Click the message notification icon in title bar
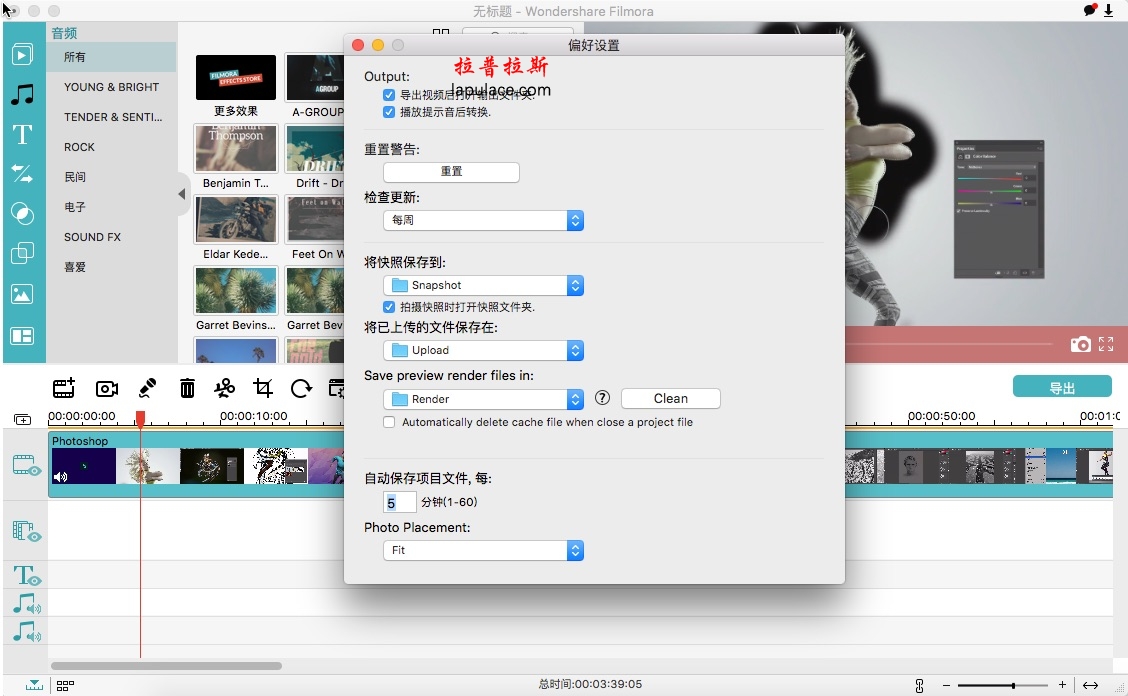 [x=1090, y=10]
